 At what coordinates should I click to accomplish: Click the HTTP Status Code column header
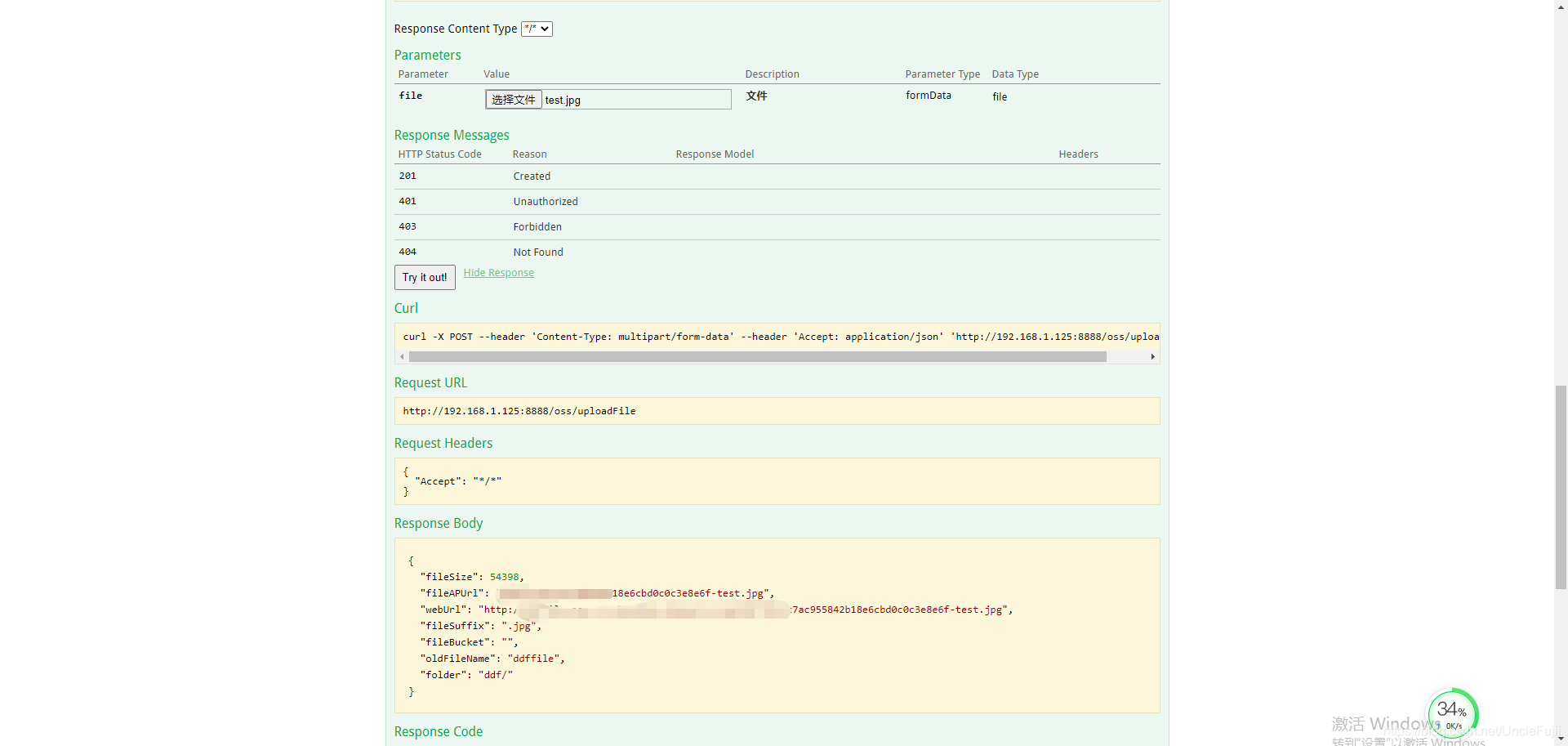click(439, 154)
